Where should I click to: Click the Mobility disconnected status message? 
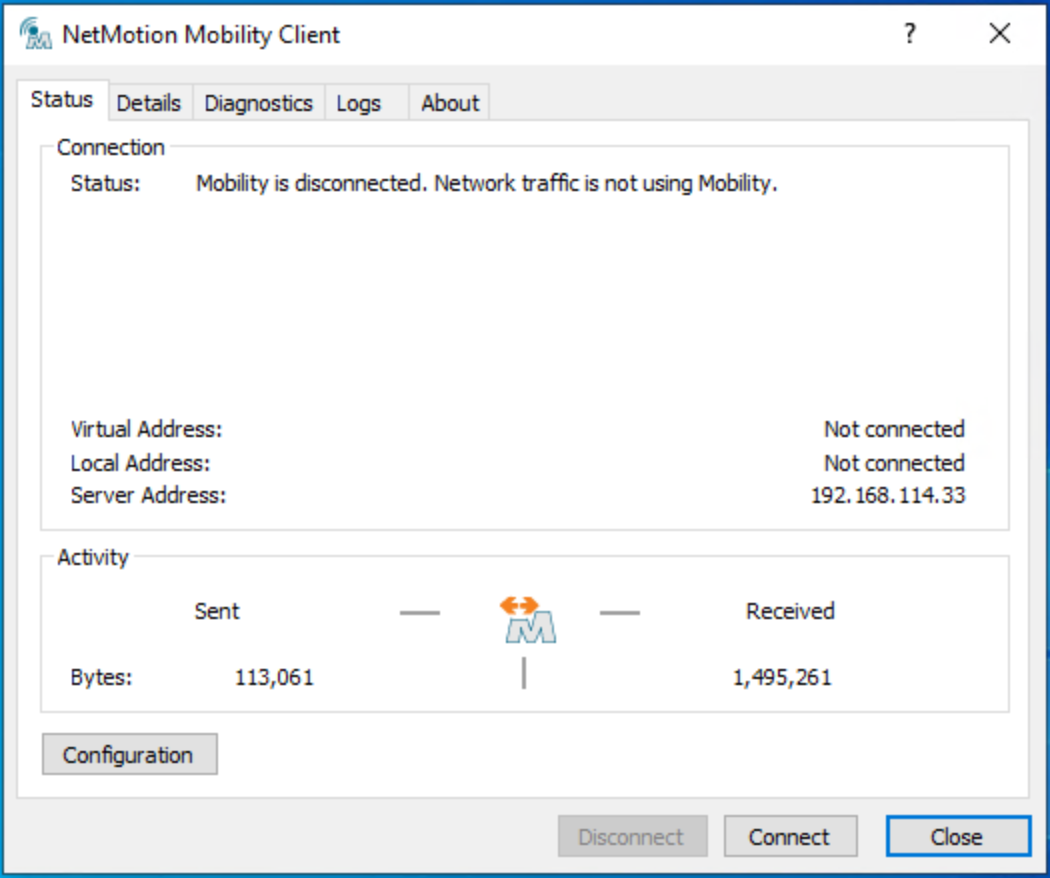[486, 184]
